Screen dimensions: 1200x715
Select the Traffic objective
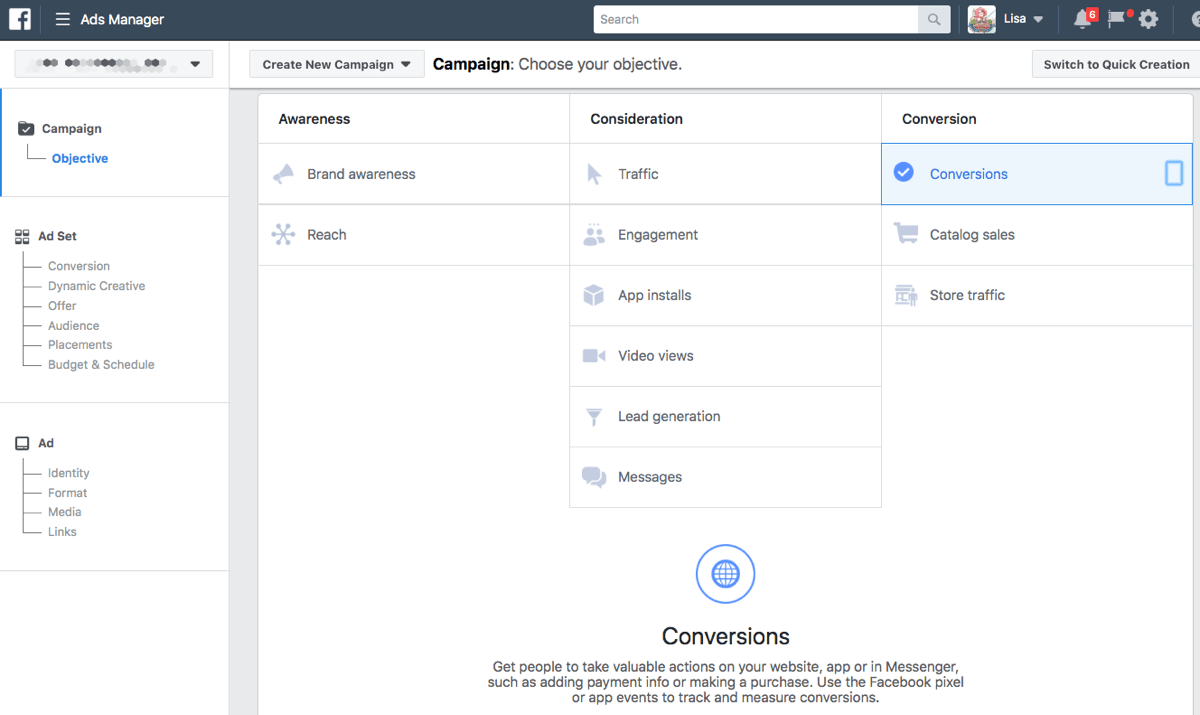click(x=638, y=173)
